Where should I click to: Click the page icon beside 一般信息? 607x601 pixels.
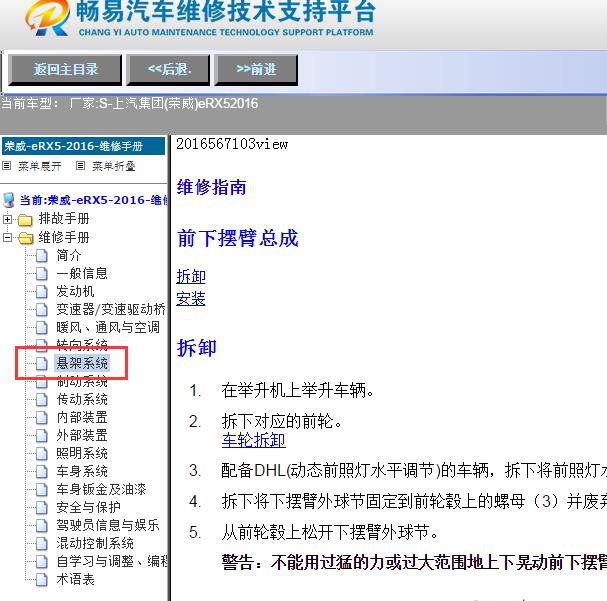click(41, 274)
